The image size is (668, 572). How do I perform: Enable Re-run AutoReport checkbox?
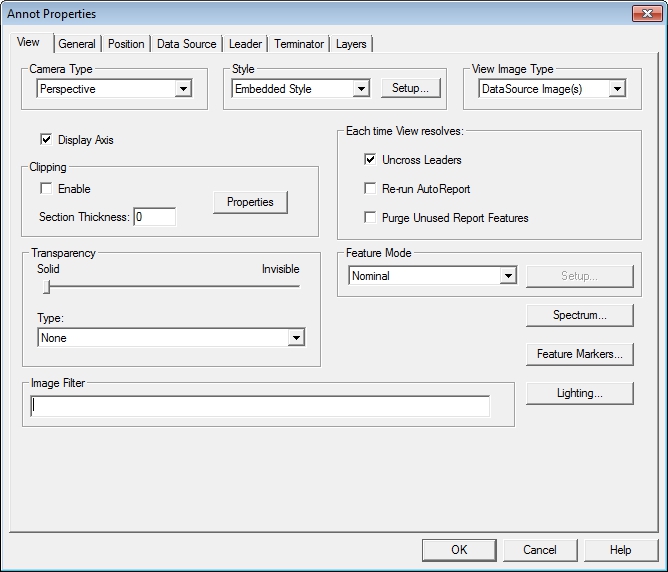click(370, 189)
